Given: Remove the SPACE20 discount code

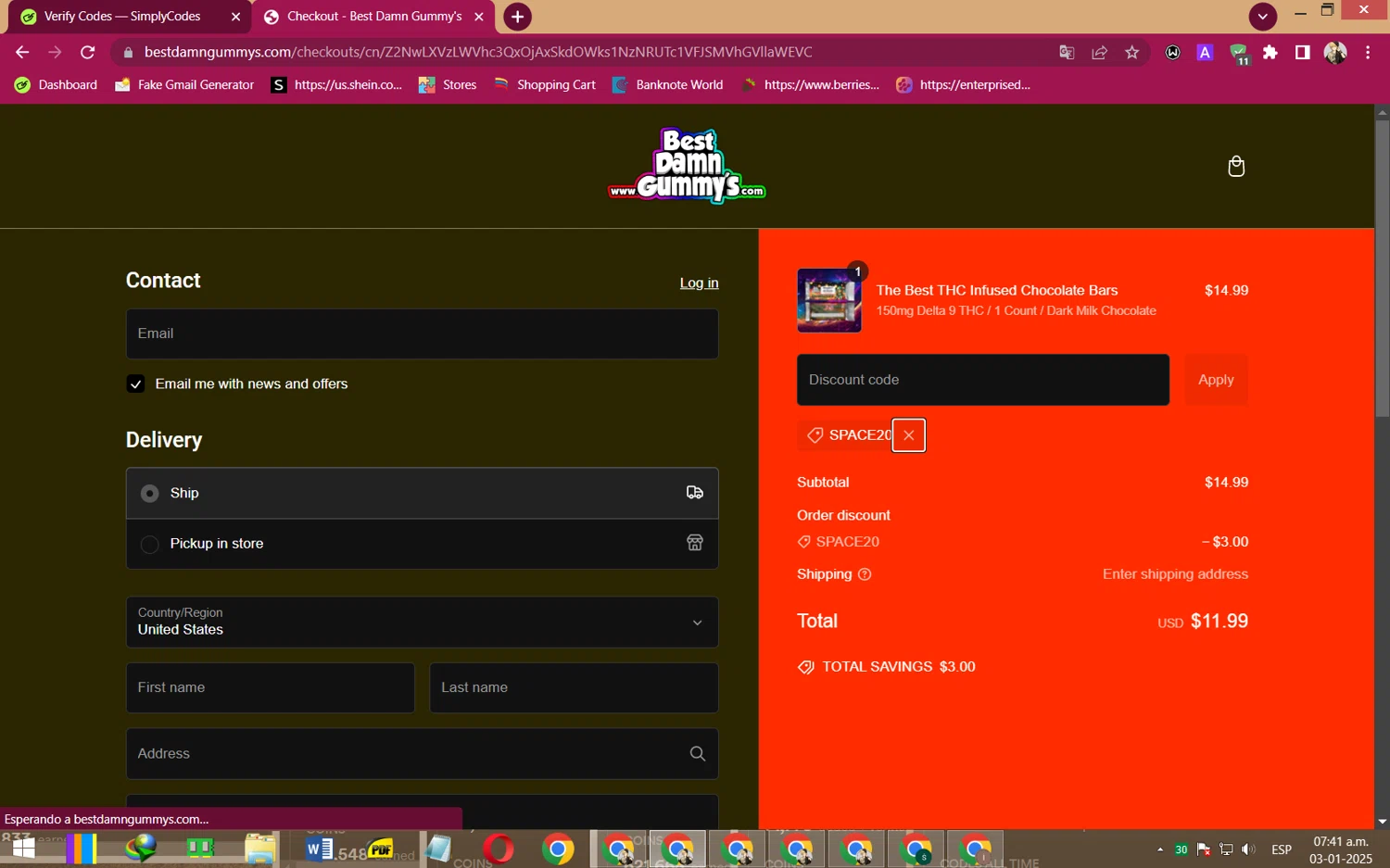Looking at the screenshot, I should click(908, 435).
